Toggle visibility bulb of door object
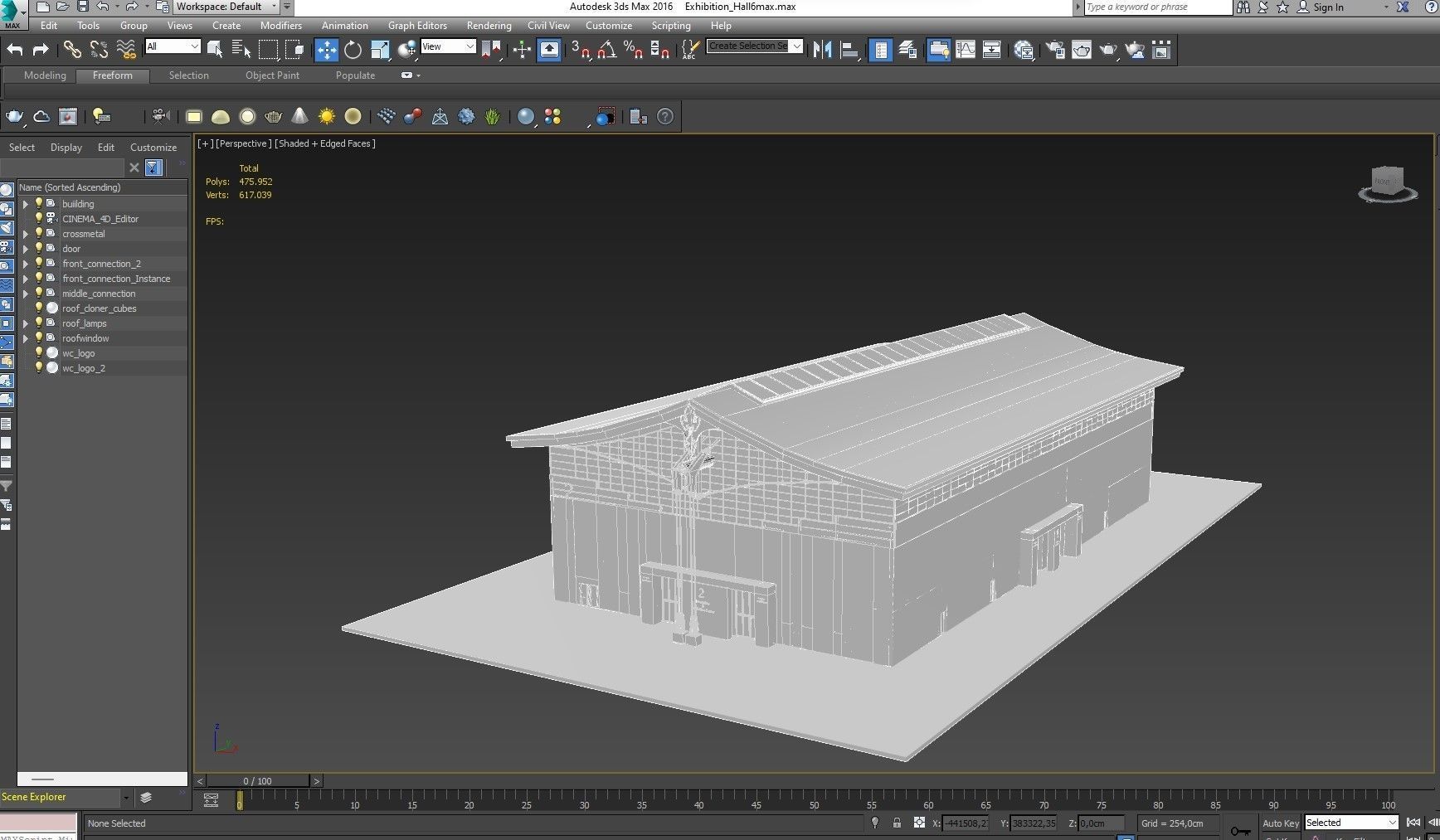This screenshot has height=840, width=1440. click(x=38, y=248)
